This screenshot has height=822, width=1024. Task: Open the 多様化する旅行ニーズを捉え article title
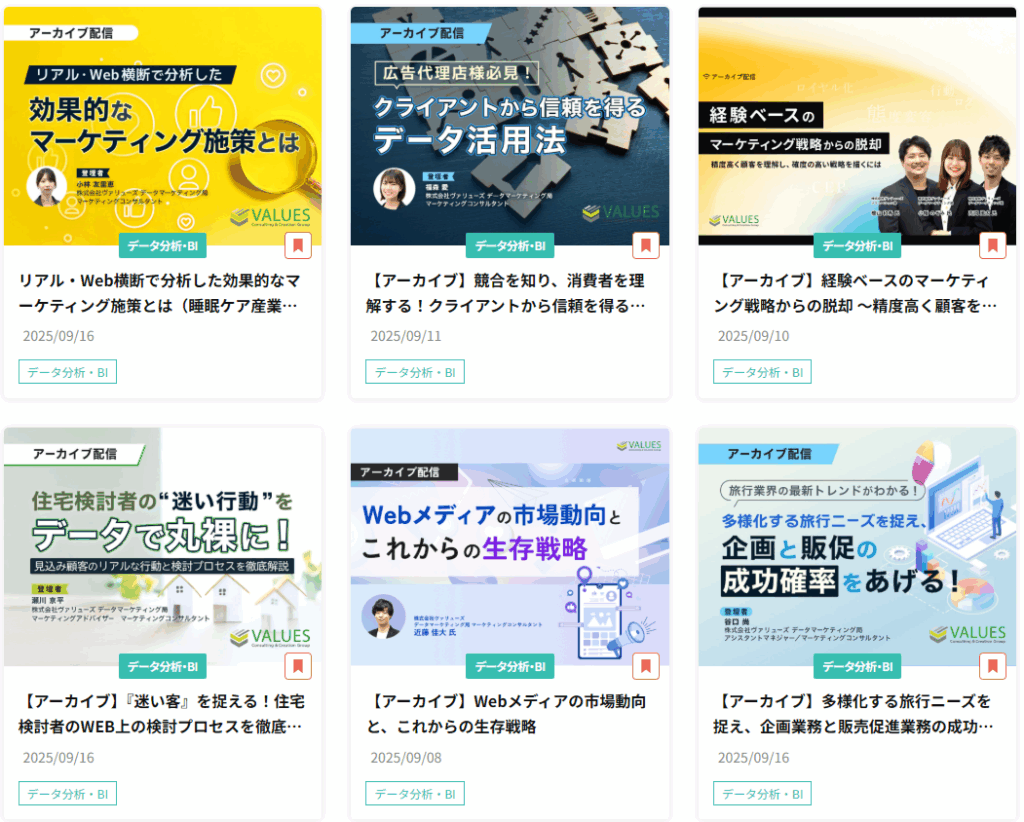(x=855, y=713)
